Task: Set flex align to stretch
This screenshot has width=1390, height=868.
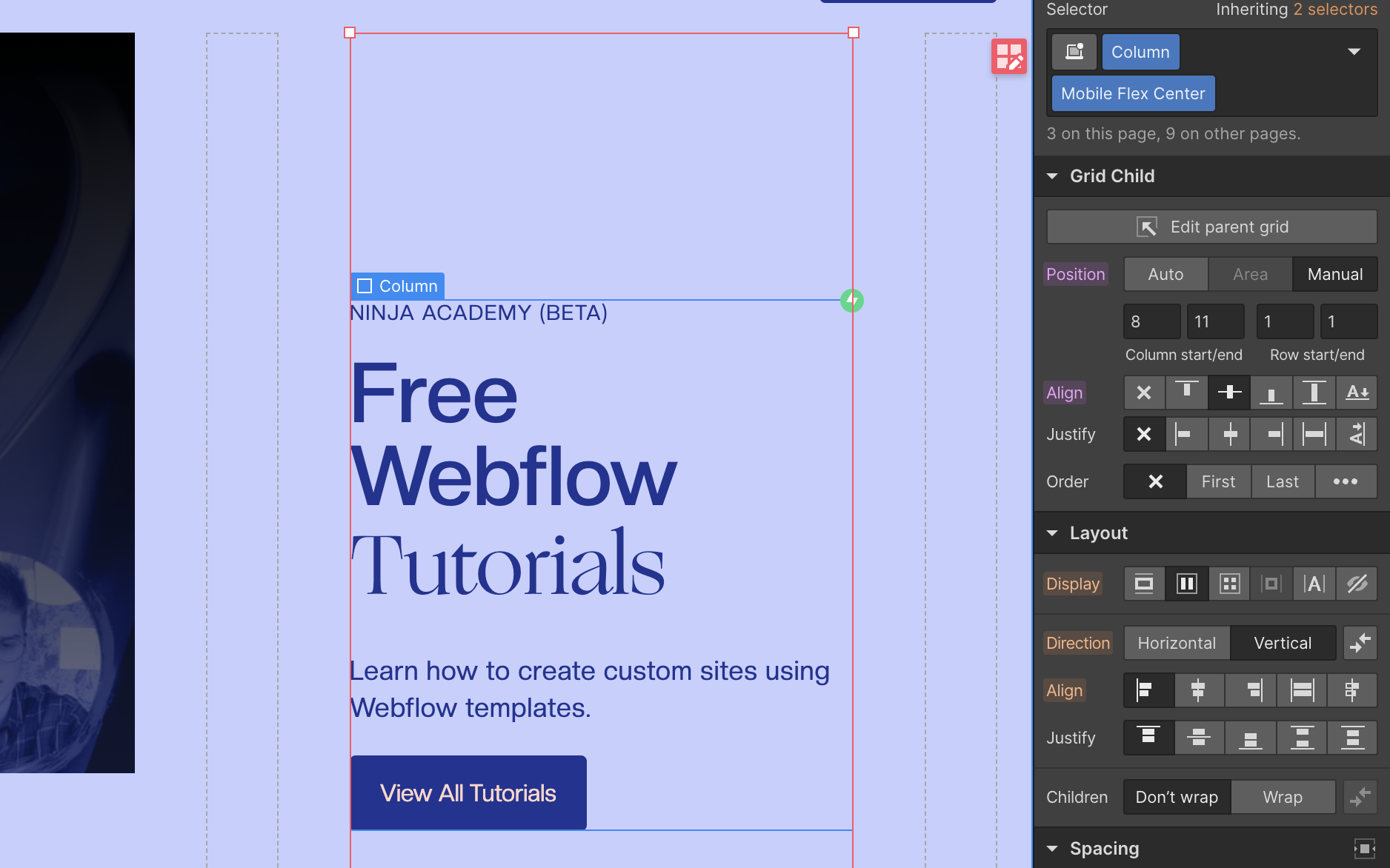Action: (1302, 690)
